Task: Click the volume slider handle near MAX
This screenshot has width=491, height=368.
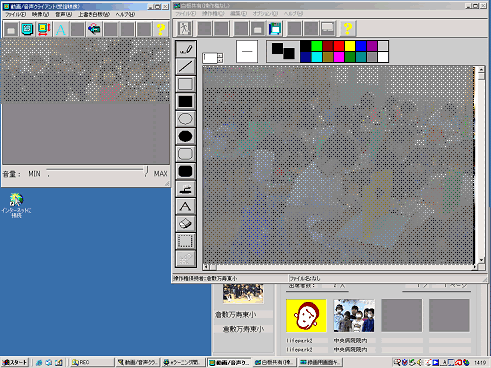Action: coord(146,171)
